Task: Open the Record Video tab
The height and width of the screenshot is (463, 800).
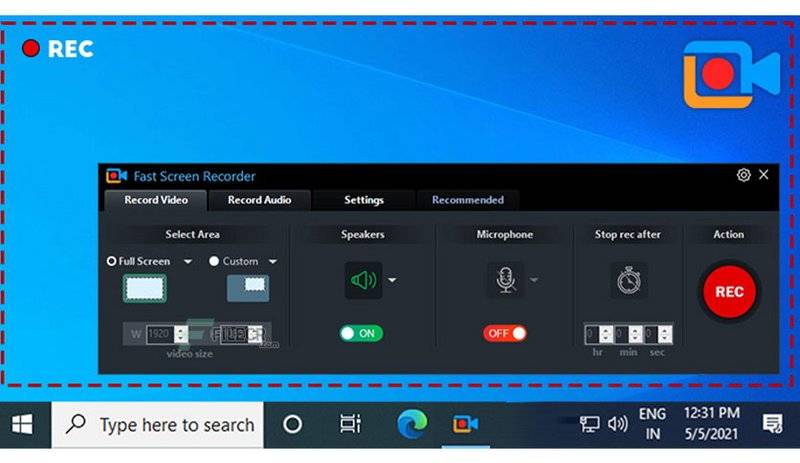Action: [156, 200]
